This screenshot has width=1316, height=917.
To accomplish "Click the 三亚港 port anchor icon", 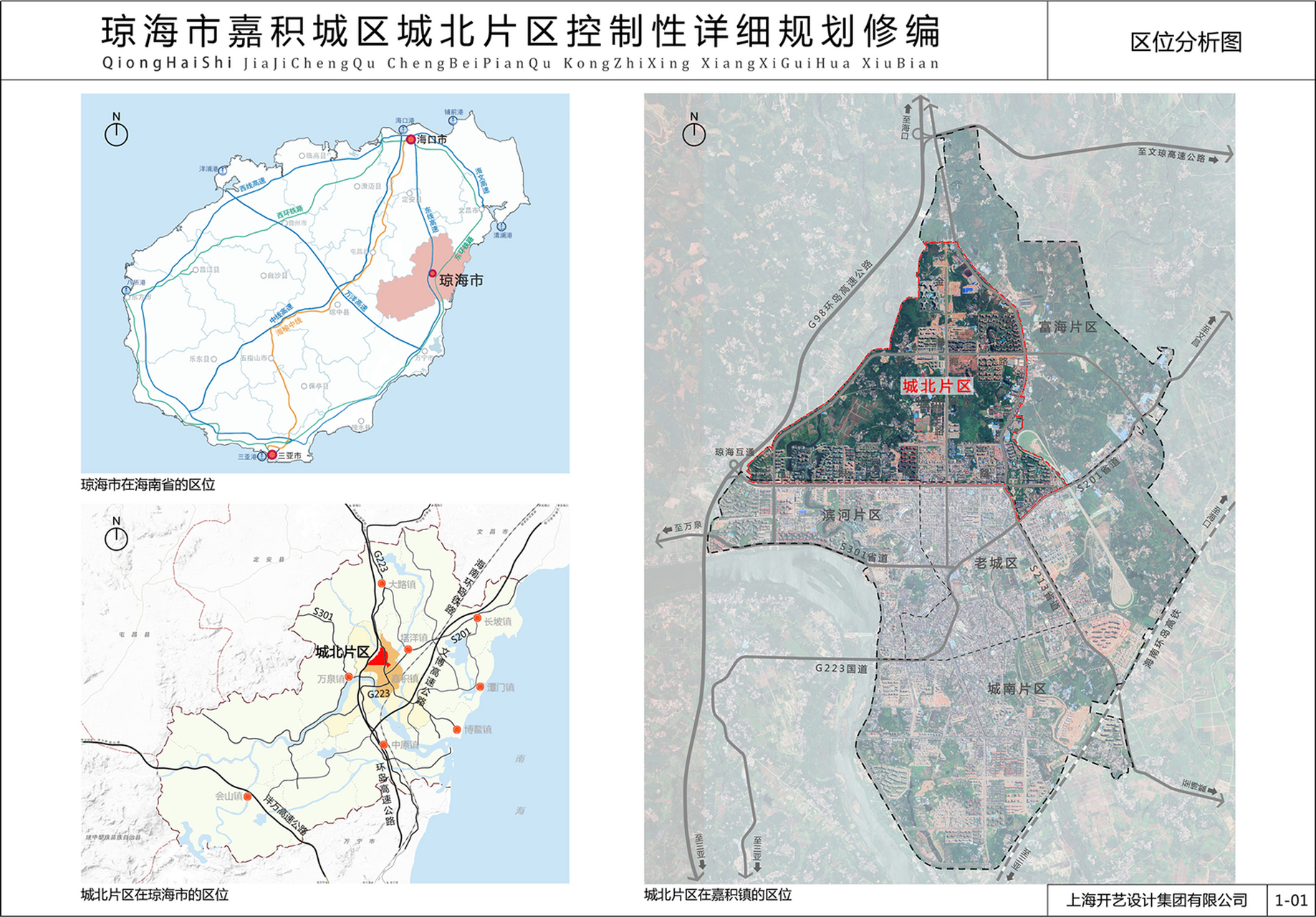I will 262,456.
